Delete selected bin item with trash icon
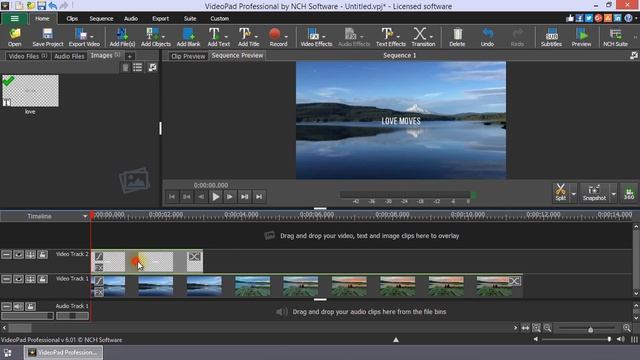The height and width of the screenshot is (360, 640). (x=125, y=67)
